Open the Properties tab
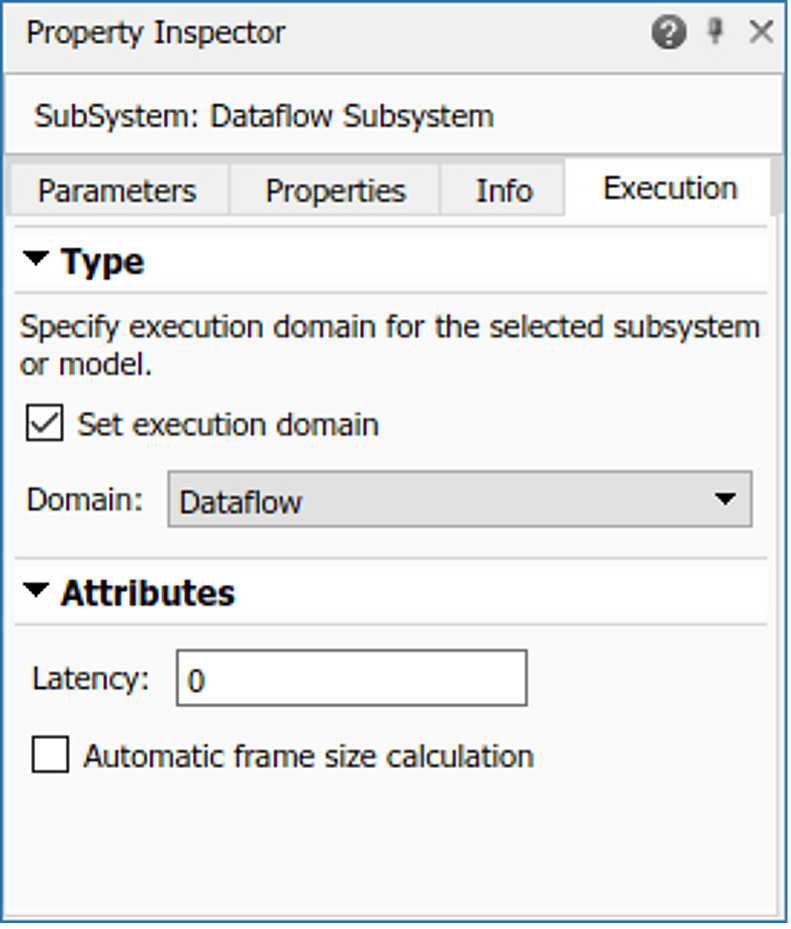 click(334, 190)
